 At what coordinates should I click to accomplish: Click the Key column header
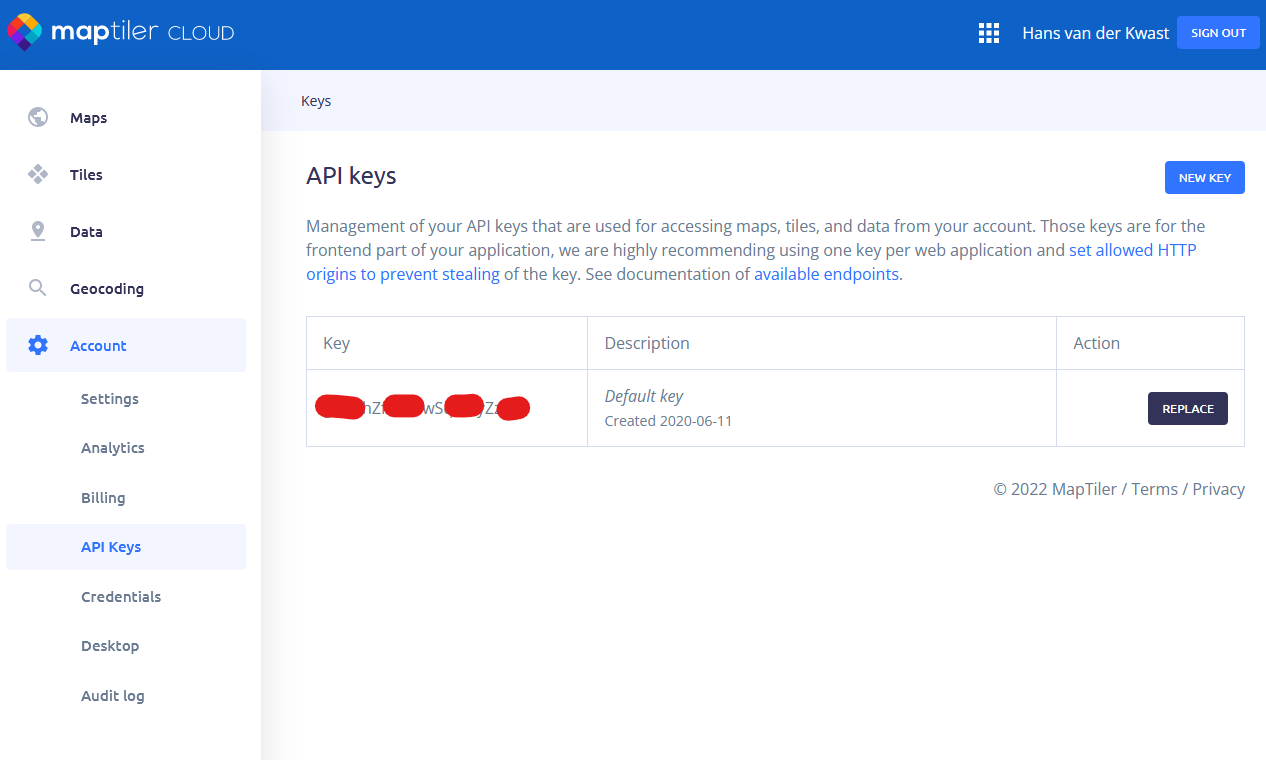337,343
